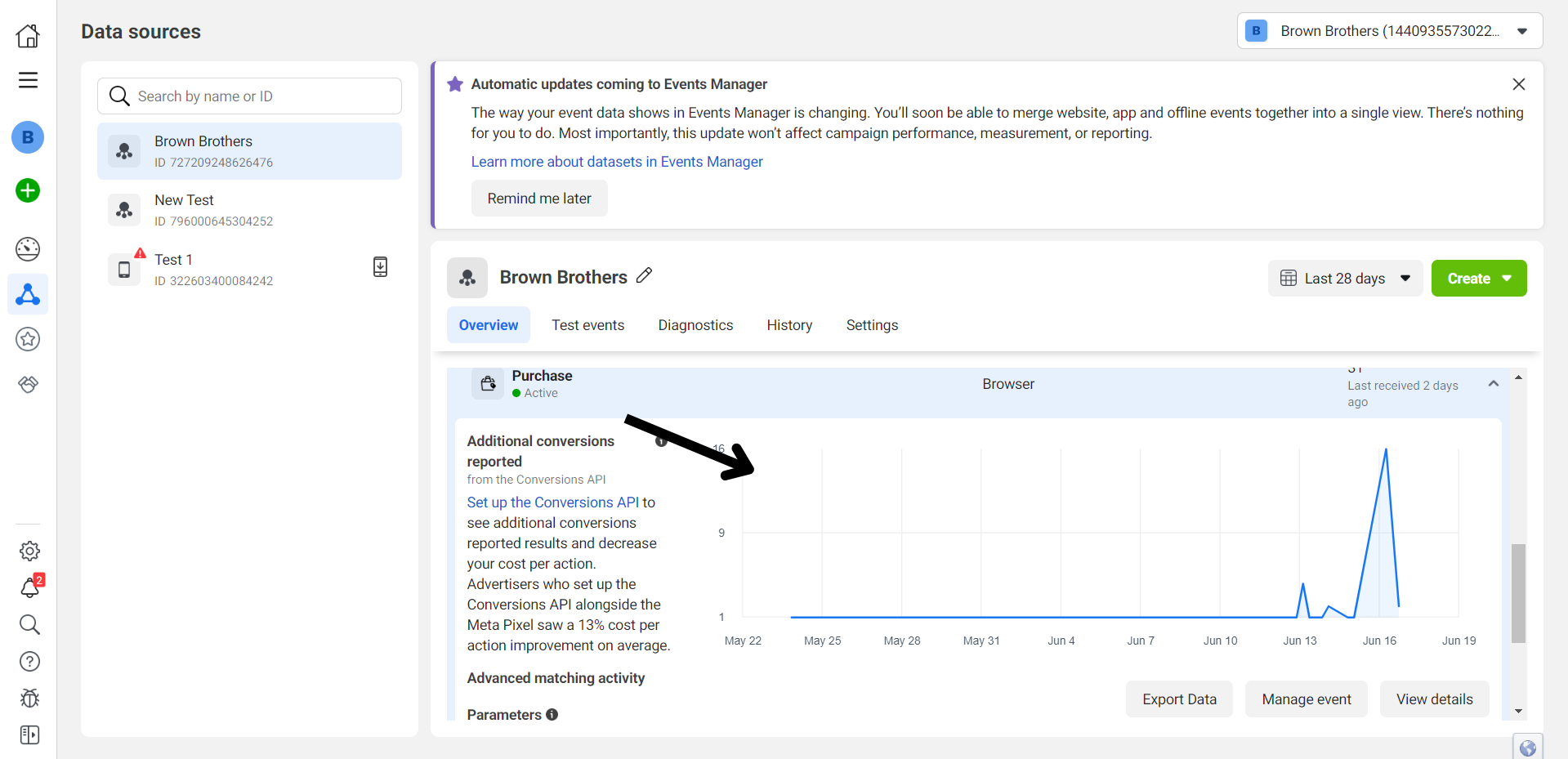Open the hamburger menu icon
The width and height of the screenshot is (1568, 759).
point(28,80)
